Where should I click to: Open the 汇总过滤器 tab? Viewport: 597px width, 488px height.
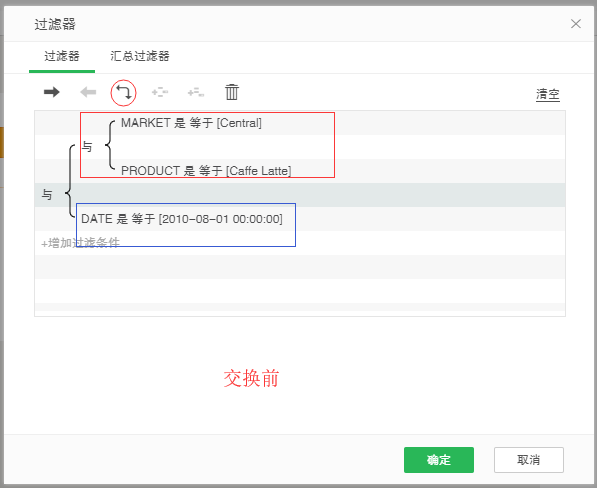[140, 56]
